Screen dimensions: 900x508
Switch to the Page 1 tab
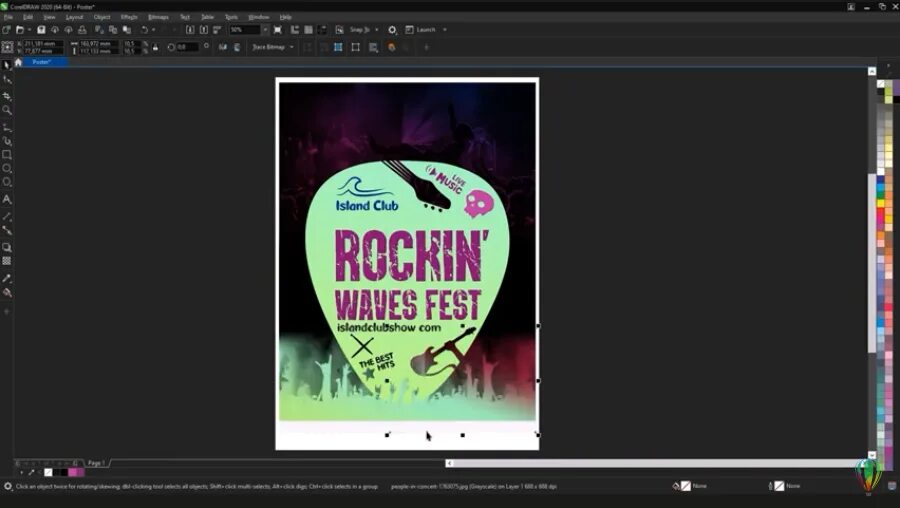pyautogui.click(x=96, y=463)
